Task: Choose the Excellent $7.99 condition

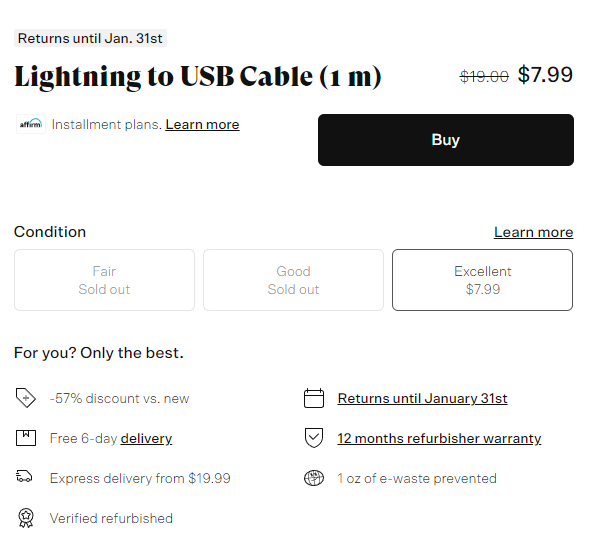Action: click(482, 280)
